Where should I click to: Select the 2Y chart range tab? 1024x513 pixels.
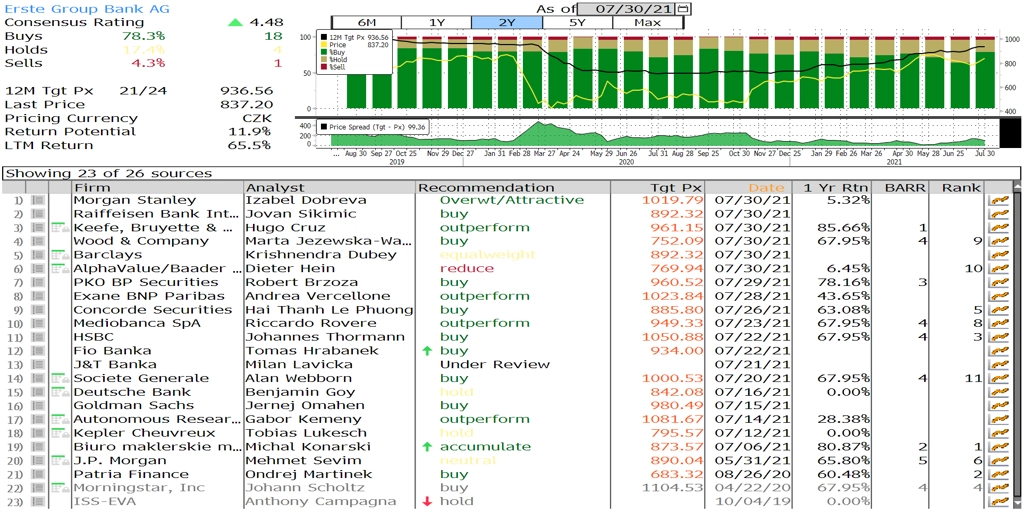click(507, 22)
